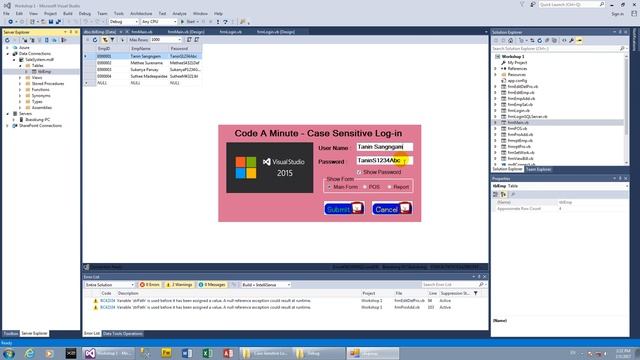The image size is (640, 360).
Task: Expand the Views folder in Server Explorer
Action: [x=20, y=78]
